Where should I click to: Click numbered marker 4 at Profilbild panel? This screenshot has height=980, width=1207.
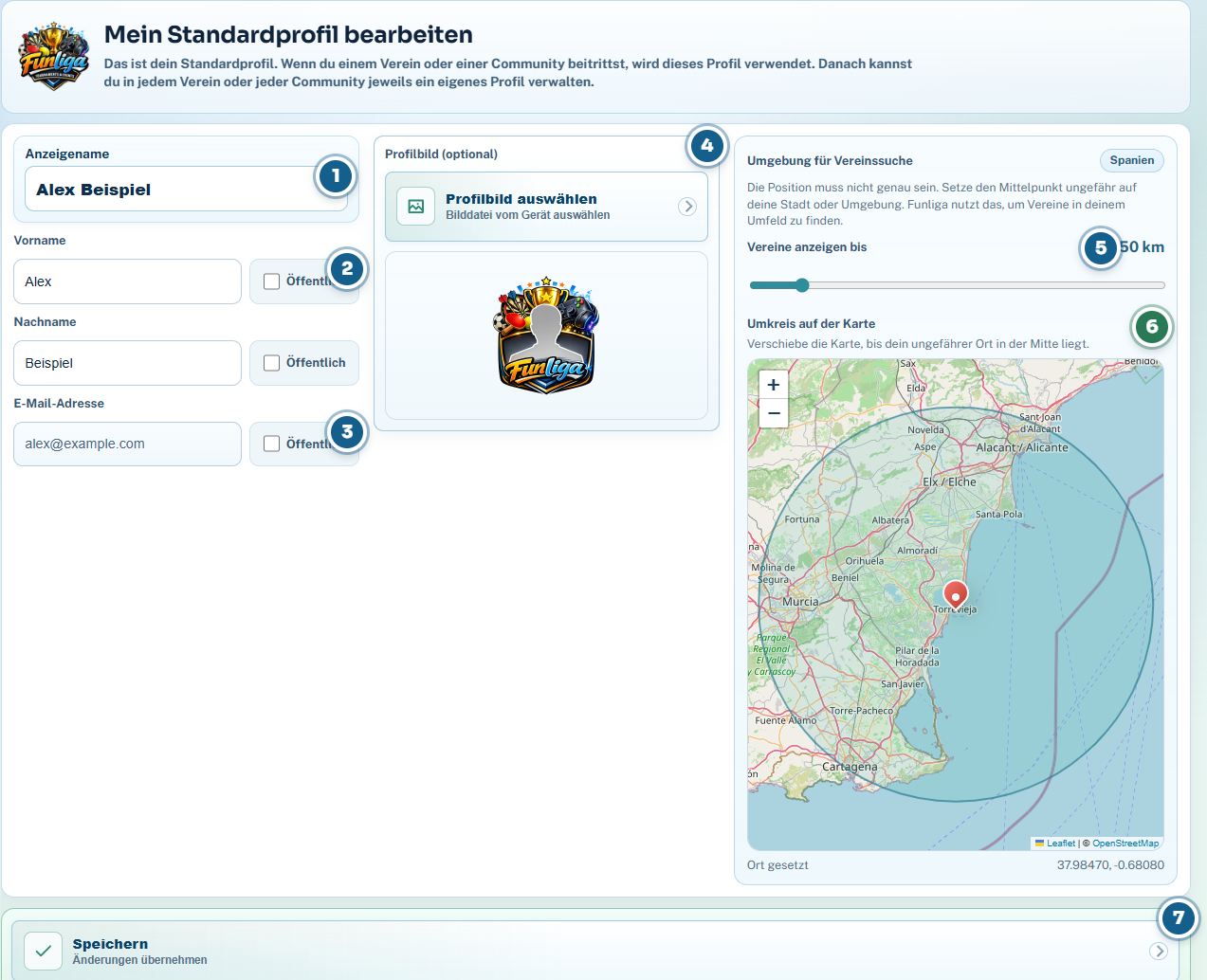coord(706,146)
